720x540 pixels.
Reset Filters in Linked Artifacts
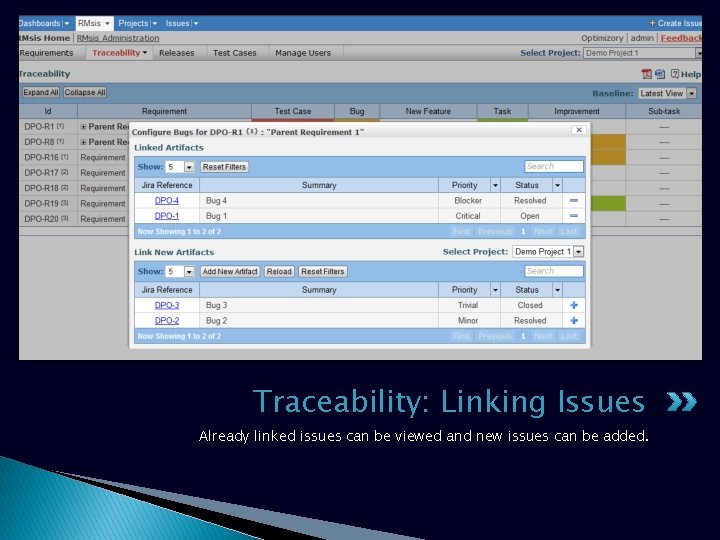(x=224, y=167)
